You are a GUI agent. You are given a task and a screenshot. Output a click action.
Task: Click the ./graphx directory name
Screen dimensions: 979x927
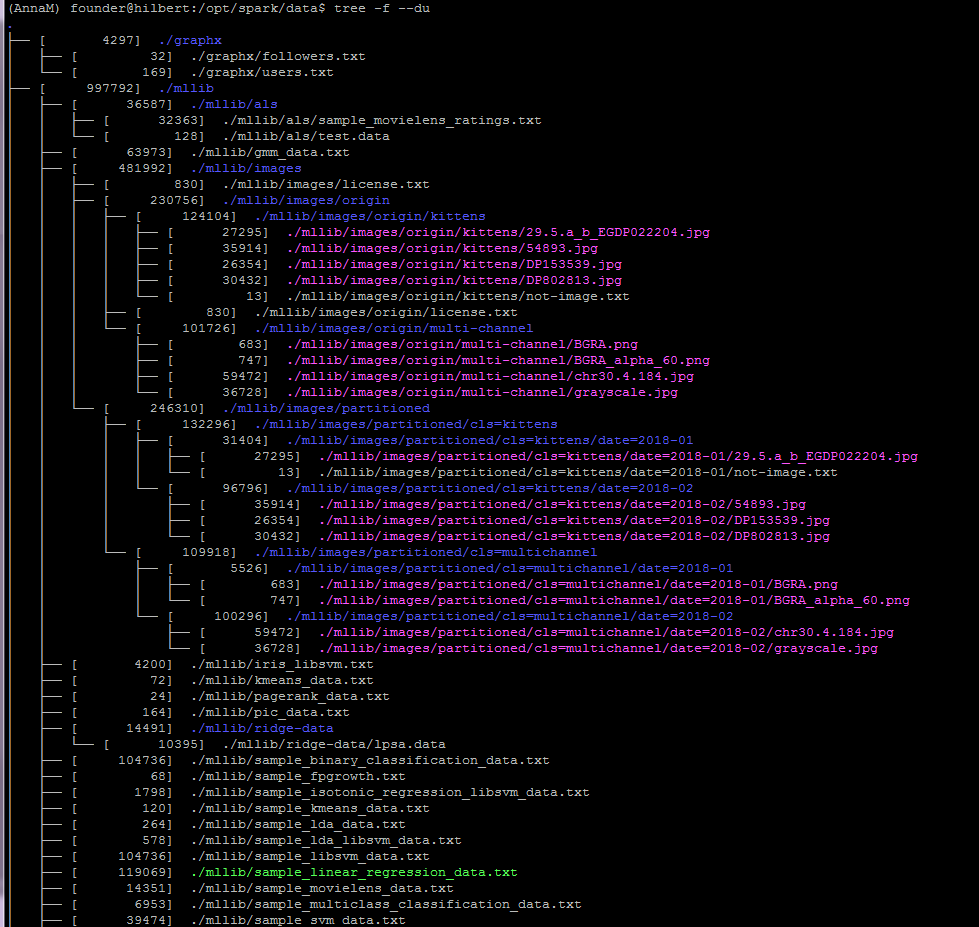(x=190, y=41)
